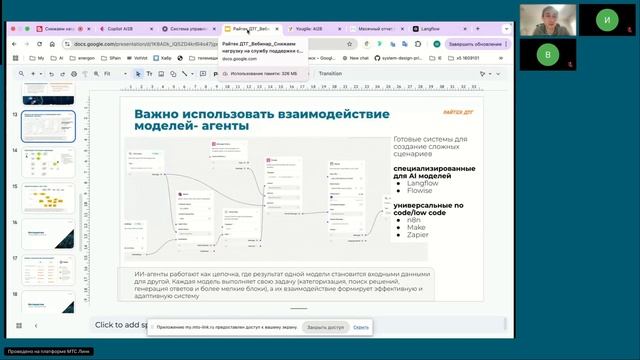Open the Хабр bookmark
The width and height of the screenshot is (640, 360).
coord(162,58)
